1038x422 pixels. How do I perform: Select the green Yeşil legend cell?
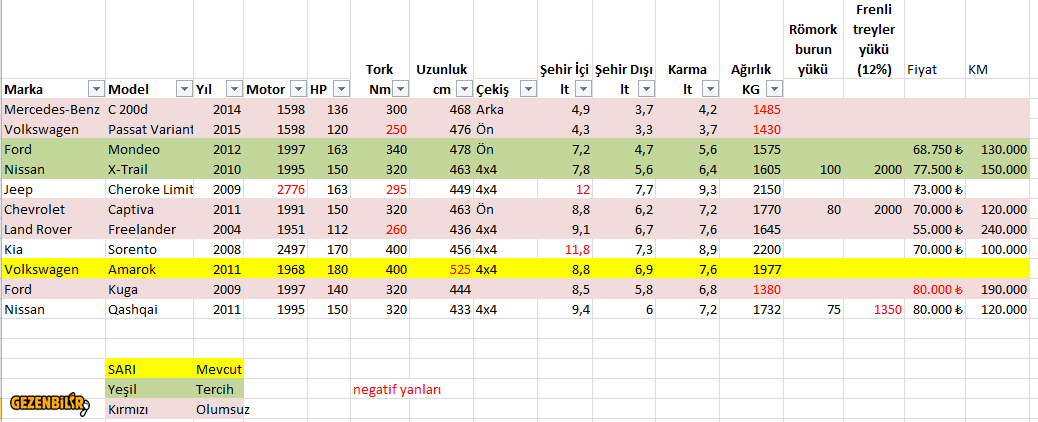tap(150, 389)
